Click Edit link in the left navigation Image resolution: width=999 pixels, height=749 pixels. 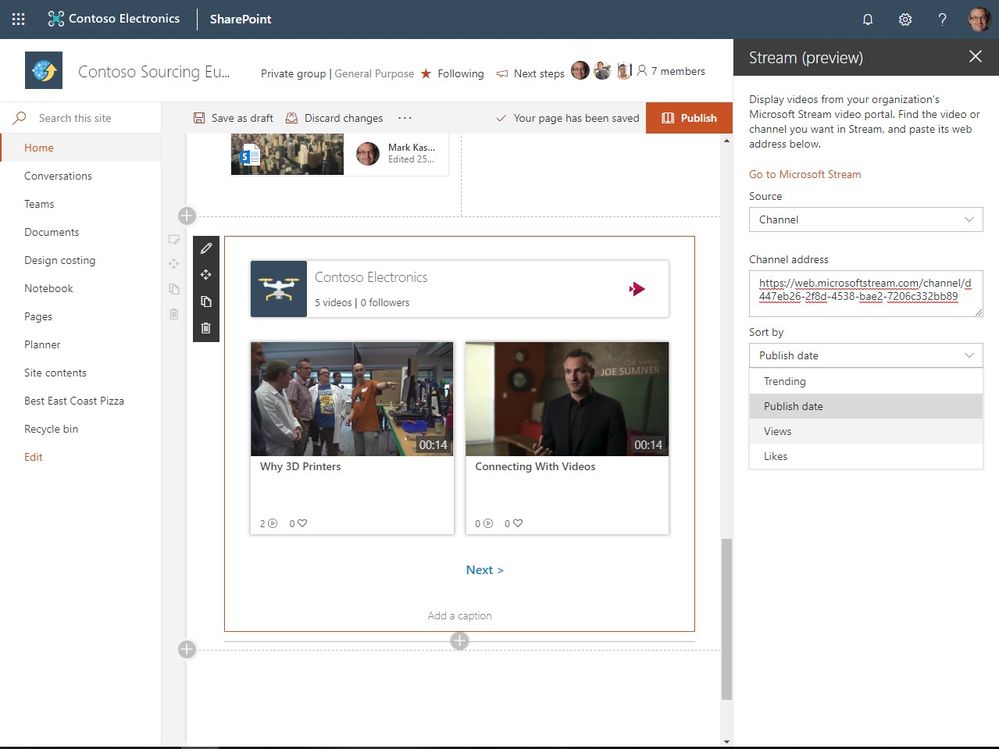[x=33, y=457]
